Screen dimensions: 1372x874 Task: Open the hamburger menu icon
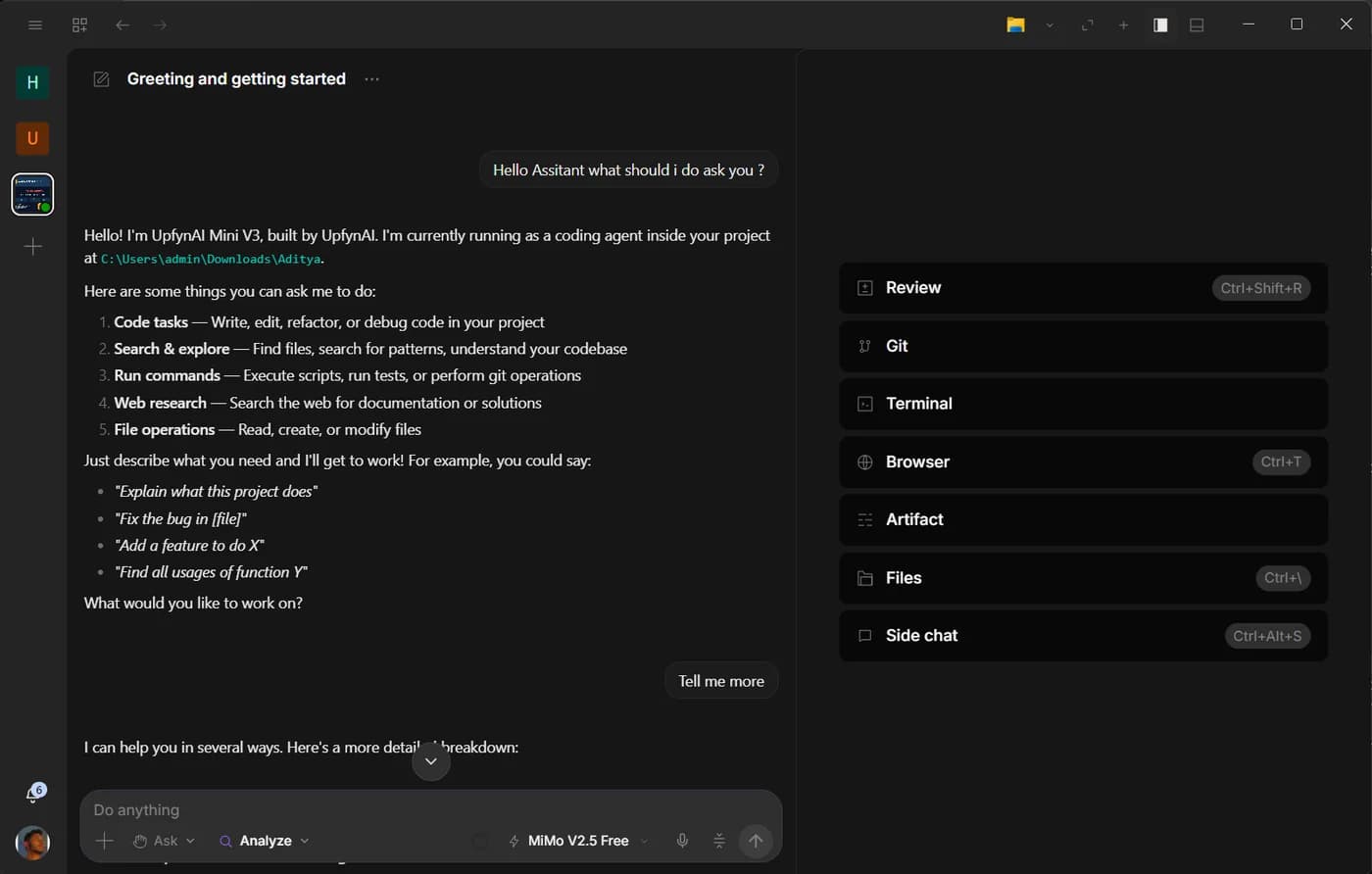35,24
